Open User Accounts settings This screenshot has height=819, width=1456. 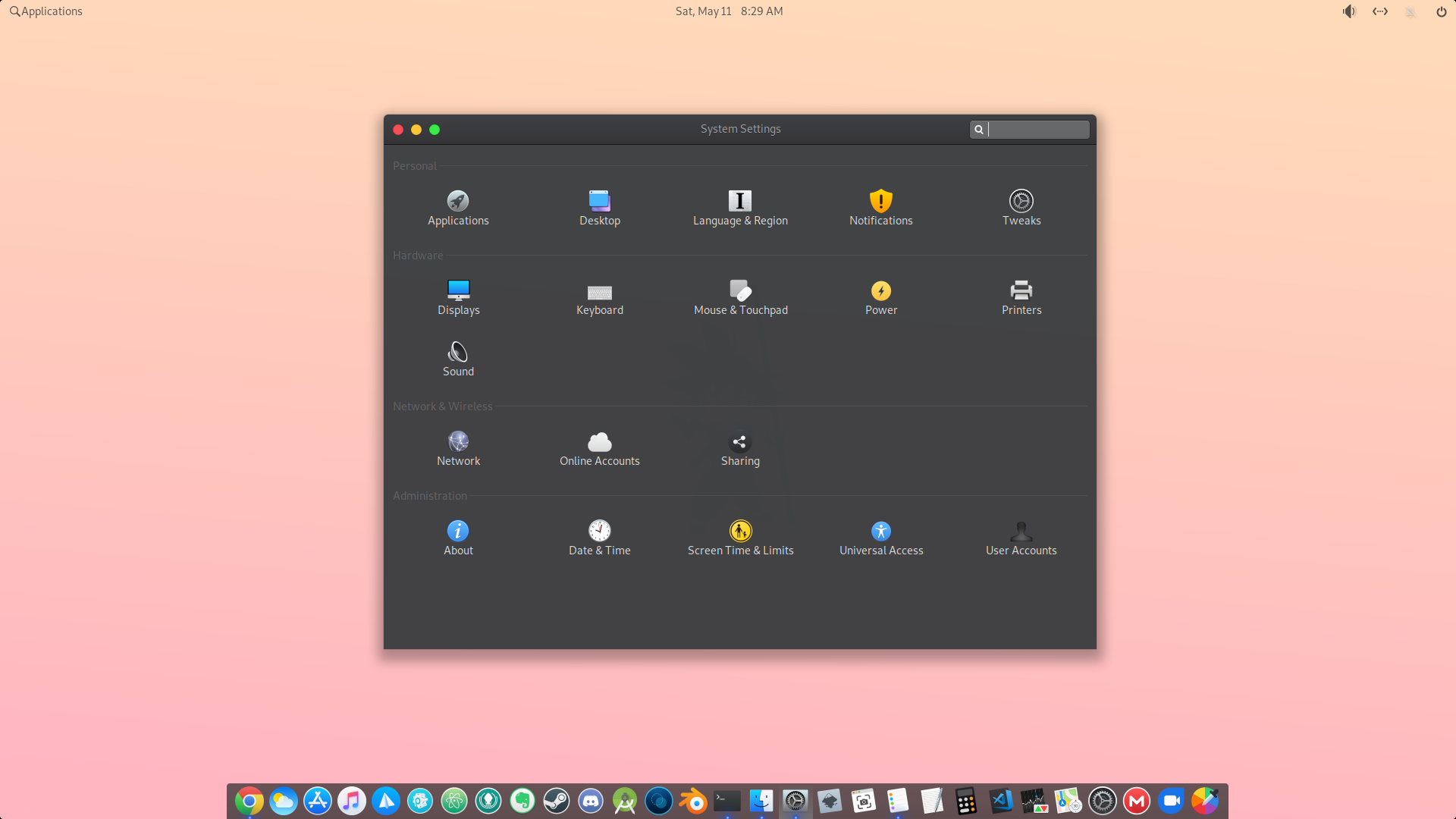click(x=1021, y=538)
